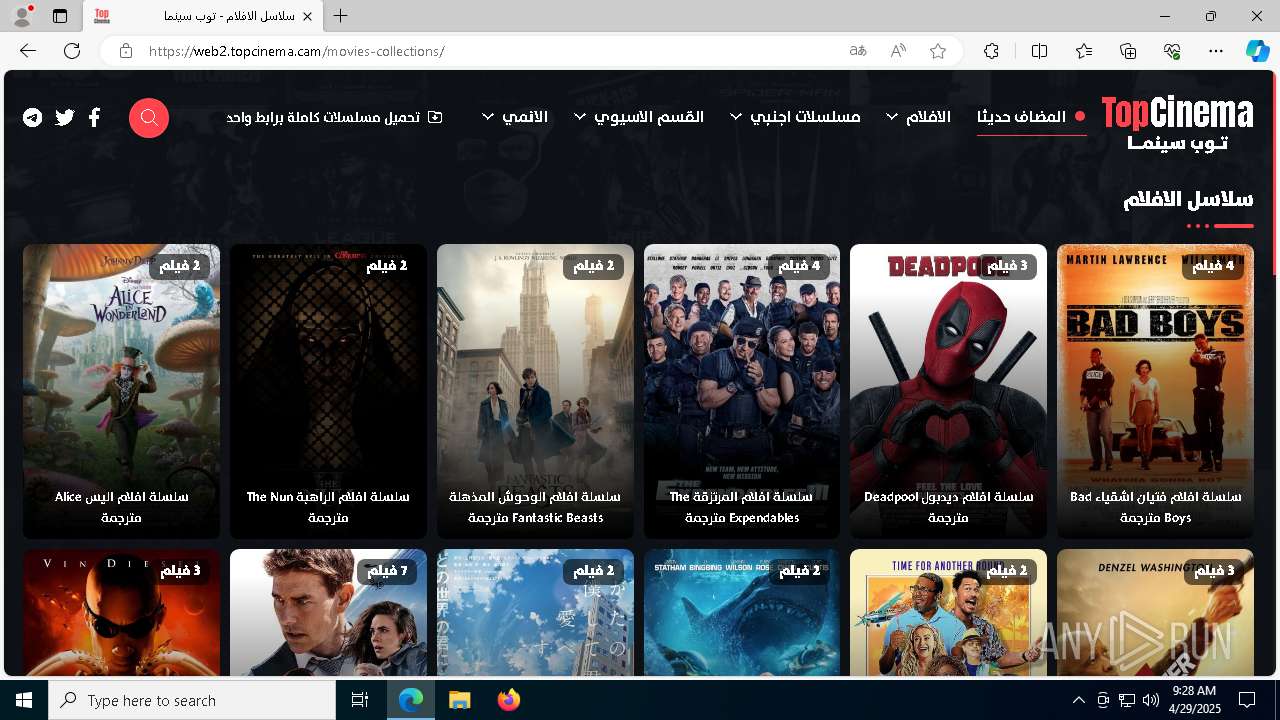This screenshot has width=1280, height=720.
Task: Click سلسلة افلام اليس Alice title
Action: (x=121, y=507)
